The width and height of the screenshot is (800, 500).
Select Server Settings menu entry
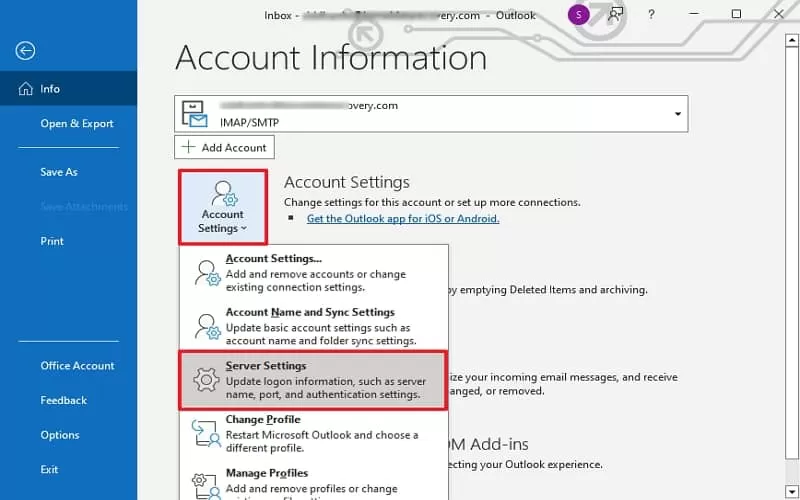[x=313, y=380]
